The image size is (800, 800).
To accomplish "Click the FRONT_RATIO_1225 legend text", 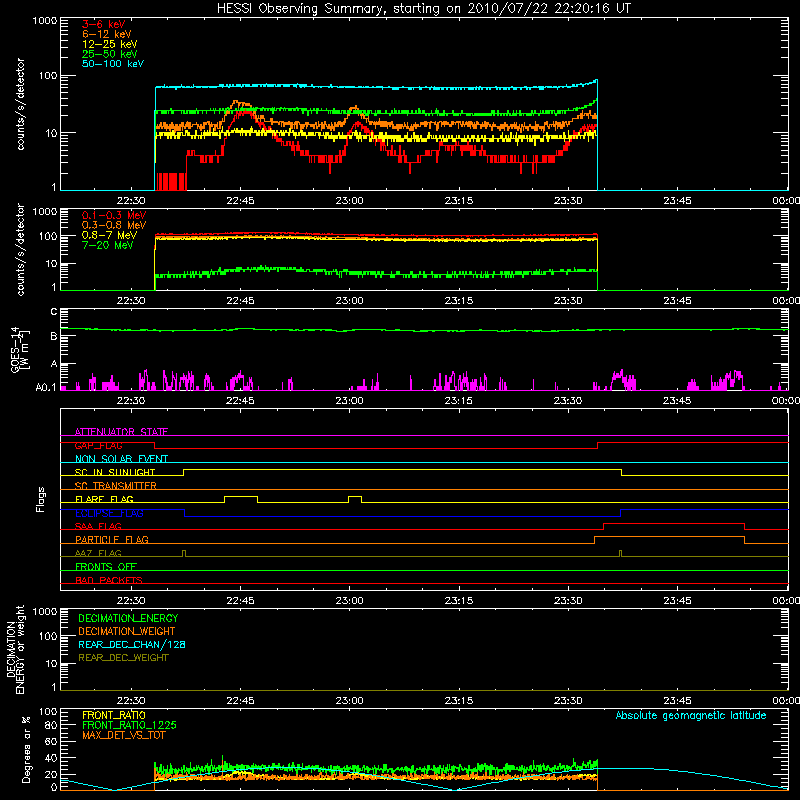I will (x=129, y=725).
